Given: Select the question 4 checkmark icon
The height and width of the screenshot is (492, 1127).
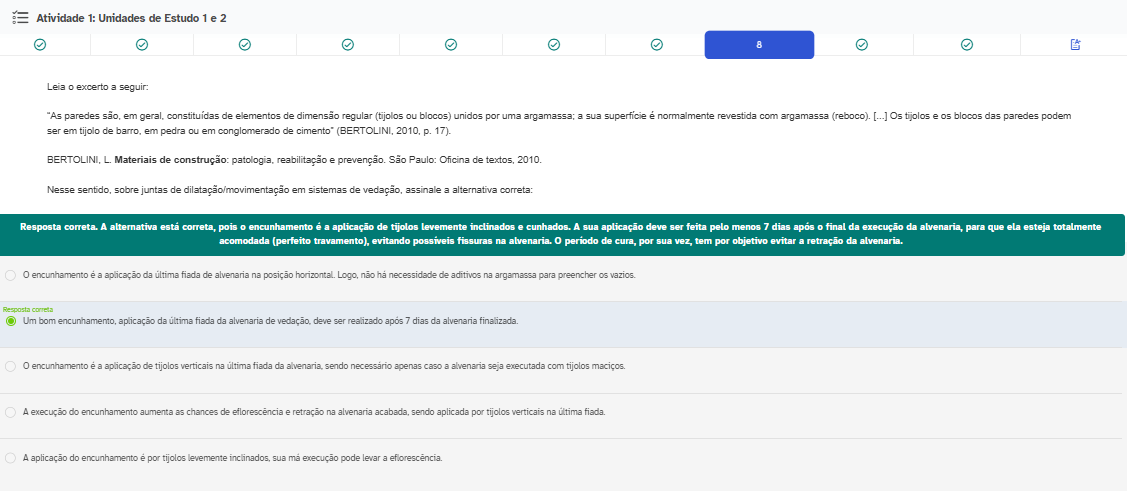Looking at the screenshot, I should tap(348, 45).
